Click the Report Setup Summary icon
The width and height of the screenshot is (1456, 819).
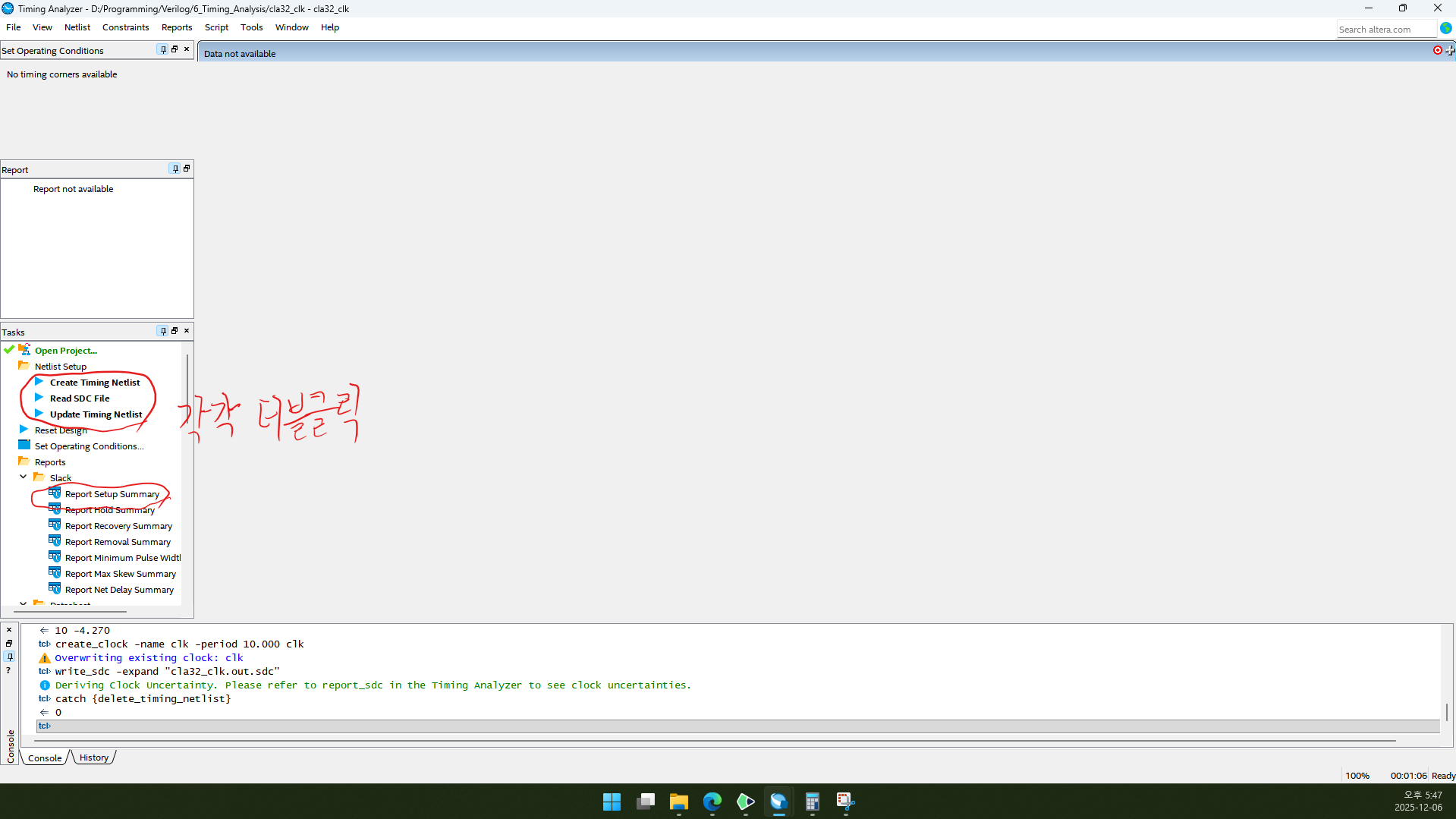coord(55,493)
